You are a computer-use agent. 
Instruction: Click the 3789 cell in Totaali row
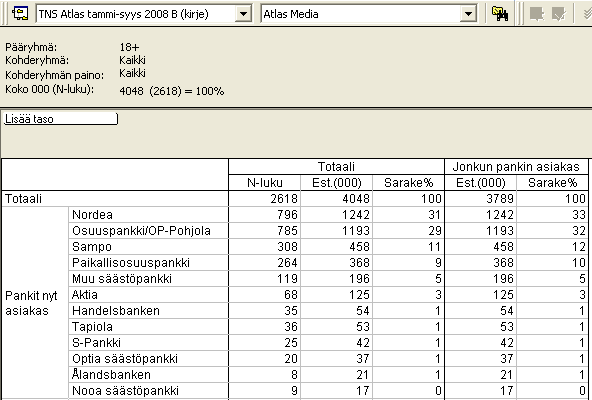click(x=481, y=199)
